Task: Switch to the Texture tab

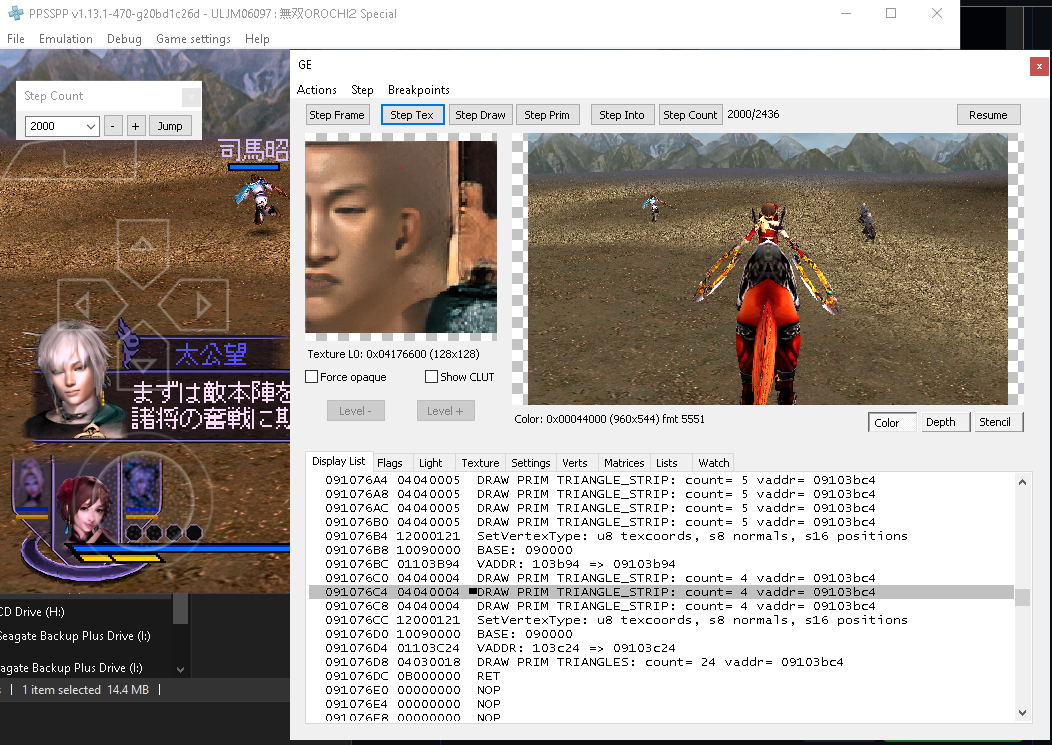Action: 479,462
